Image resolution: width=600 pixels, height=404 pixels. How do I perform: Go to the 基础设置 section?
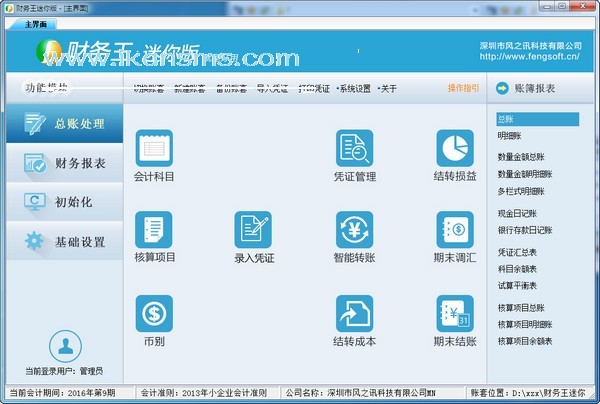pyautogui.click(x=64, y=241)
